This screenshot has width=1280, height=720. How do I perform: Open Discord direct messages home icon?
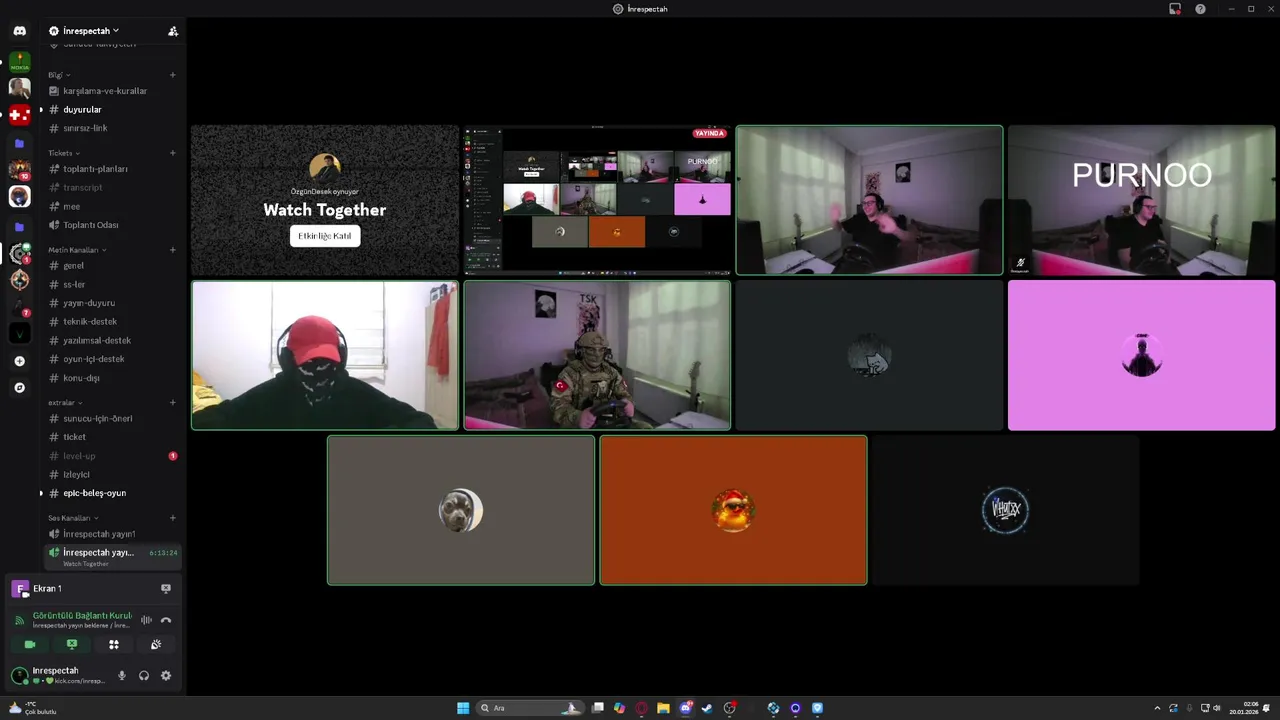(x=19, y=31)
